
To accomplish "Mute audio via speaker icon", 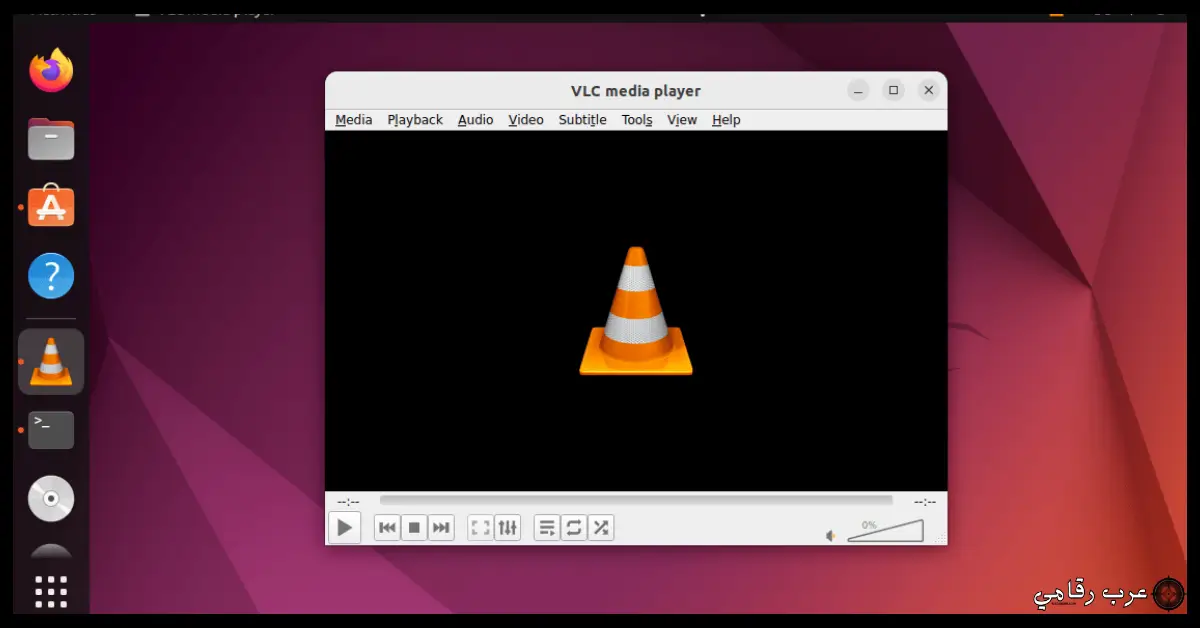I will pyautogui.click(x=831, y=536).
